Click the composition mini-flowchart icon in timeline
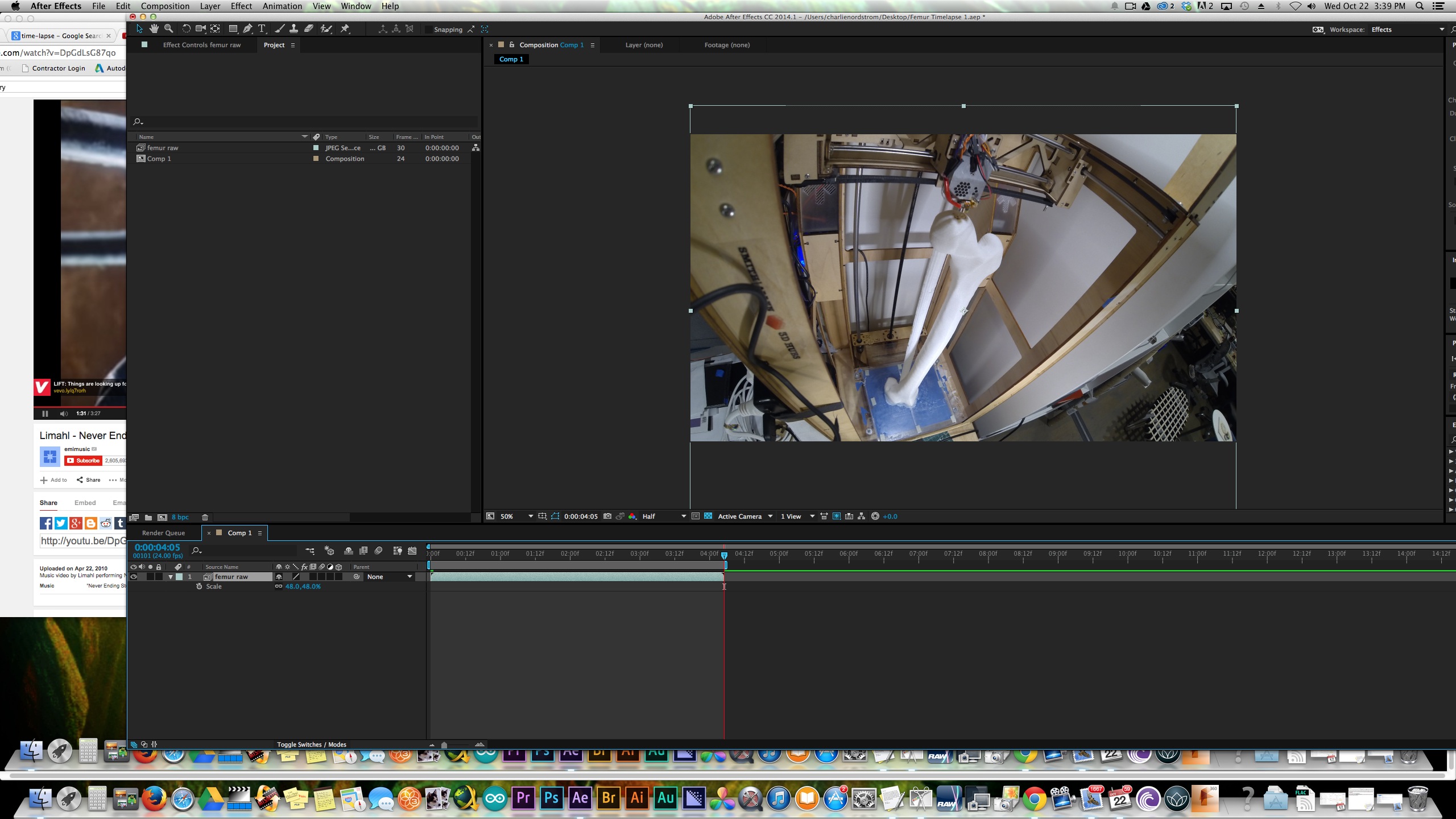Viewport: 1456px width, 819px height. click(x=310, y=551)
